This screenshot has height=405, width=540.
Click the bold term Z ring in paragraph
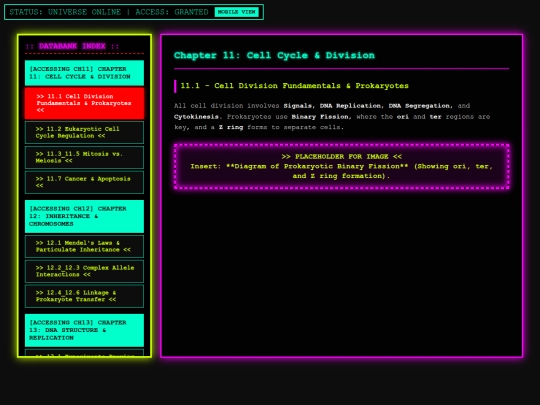click(x=231, y=127)
